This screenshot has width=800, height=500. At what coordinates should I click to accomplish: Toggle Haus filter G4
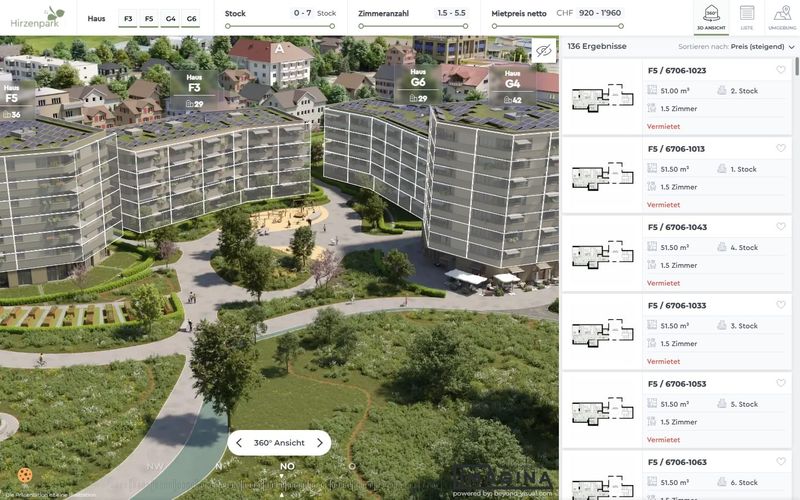(x=170, y=18)
